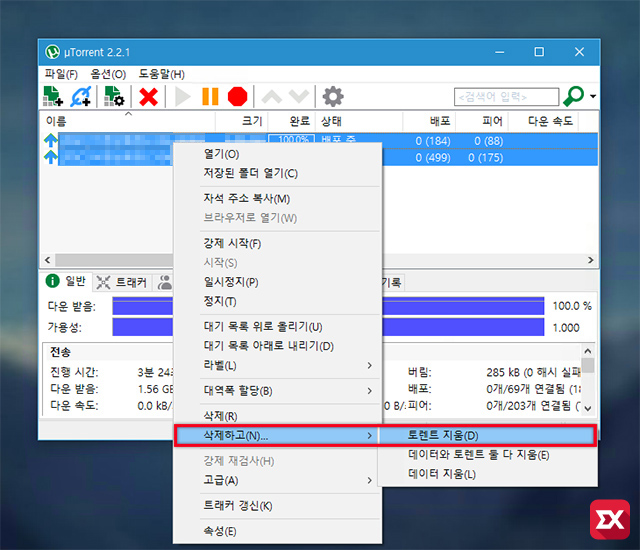
Task: Choose 정지(T) menu entry
Action: pyautogui.click(x=278, y=301)
